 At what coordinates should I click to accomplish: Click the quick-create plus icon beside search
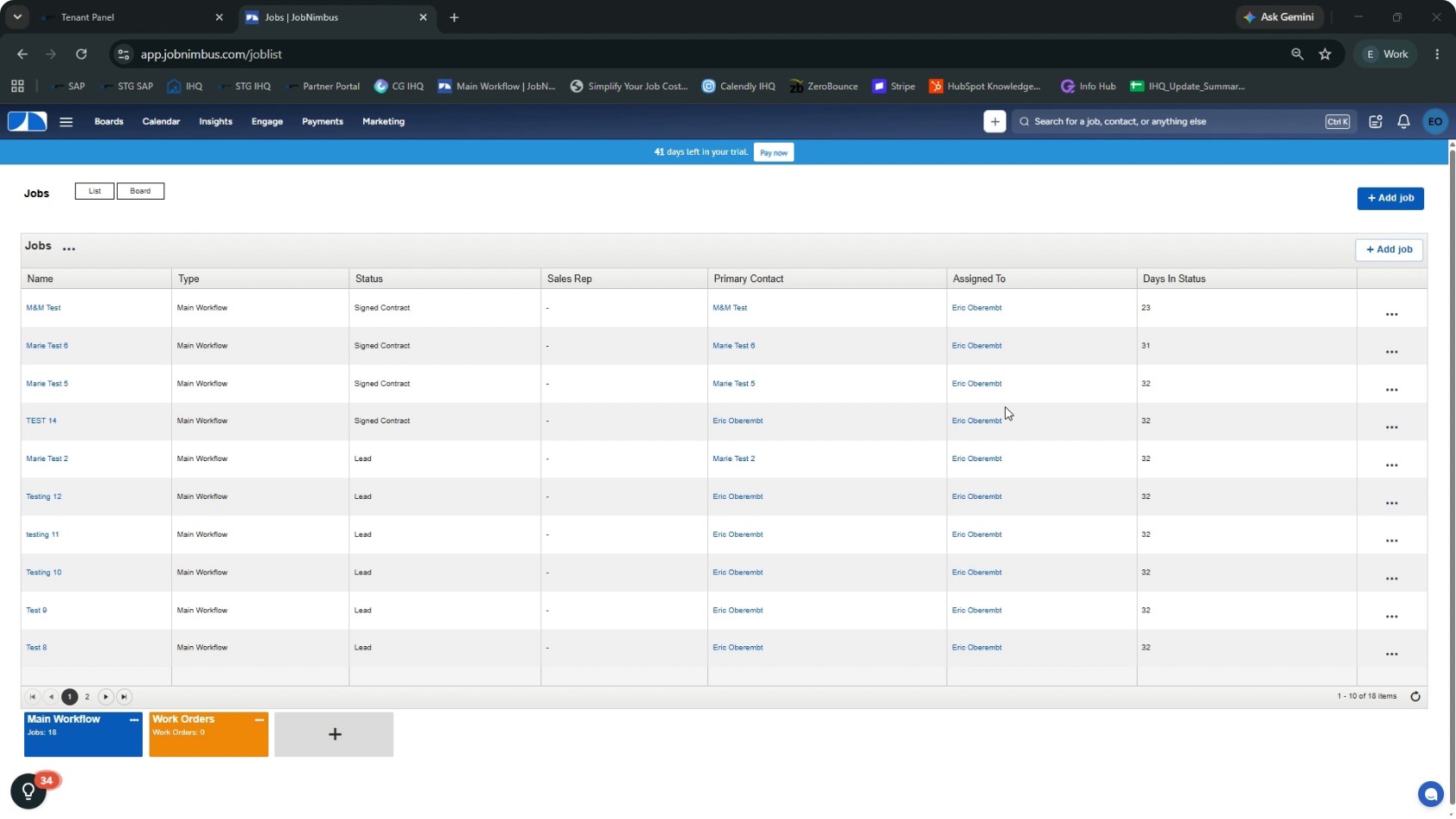[x=995, y=122]
